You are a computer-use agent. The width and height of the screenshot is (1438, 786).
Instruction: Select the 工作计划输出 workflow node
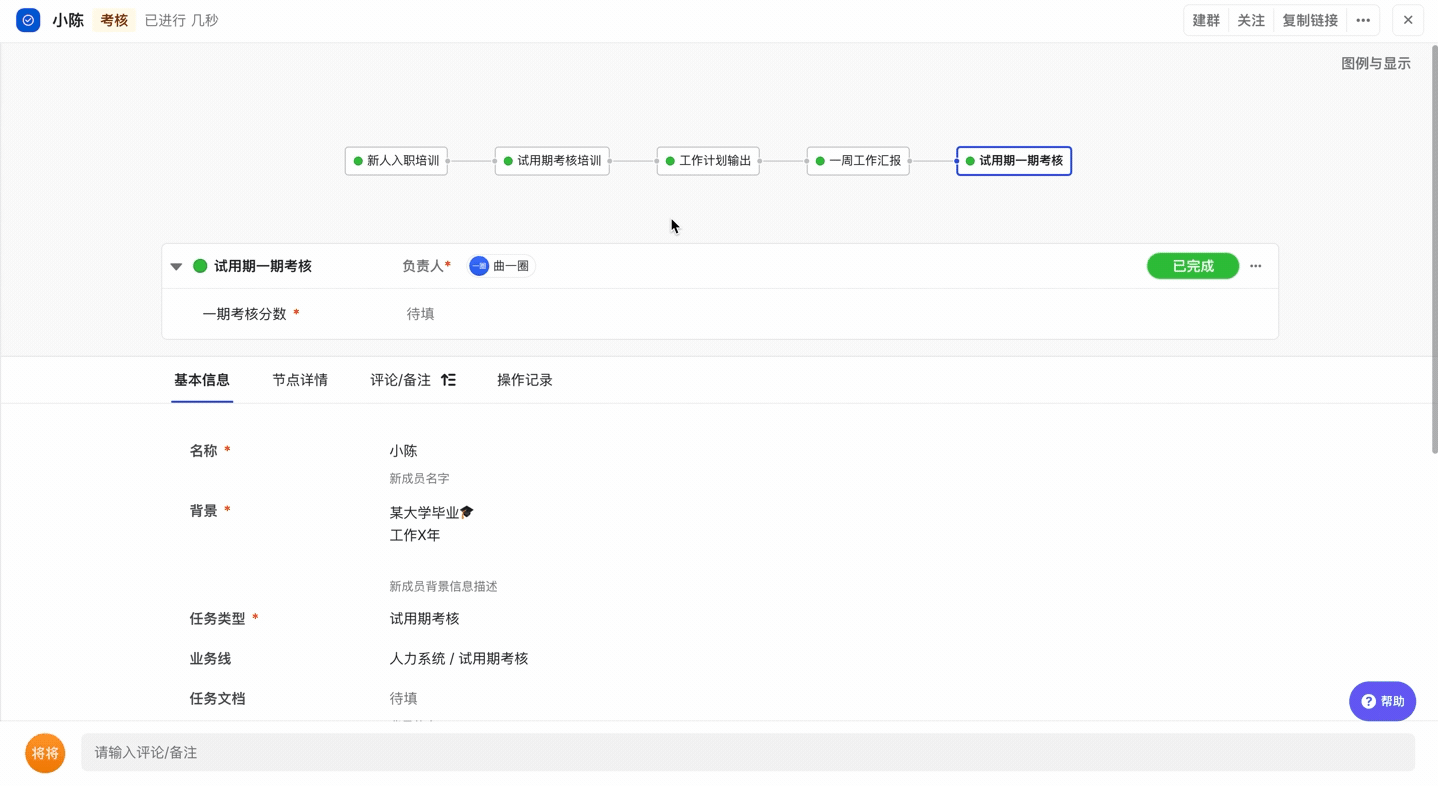(708, 161)
